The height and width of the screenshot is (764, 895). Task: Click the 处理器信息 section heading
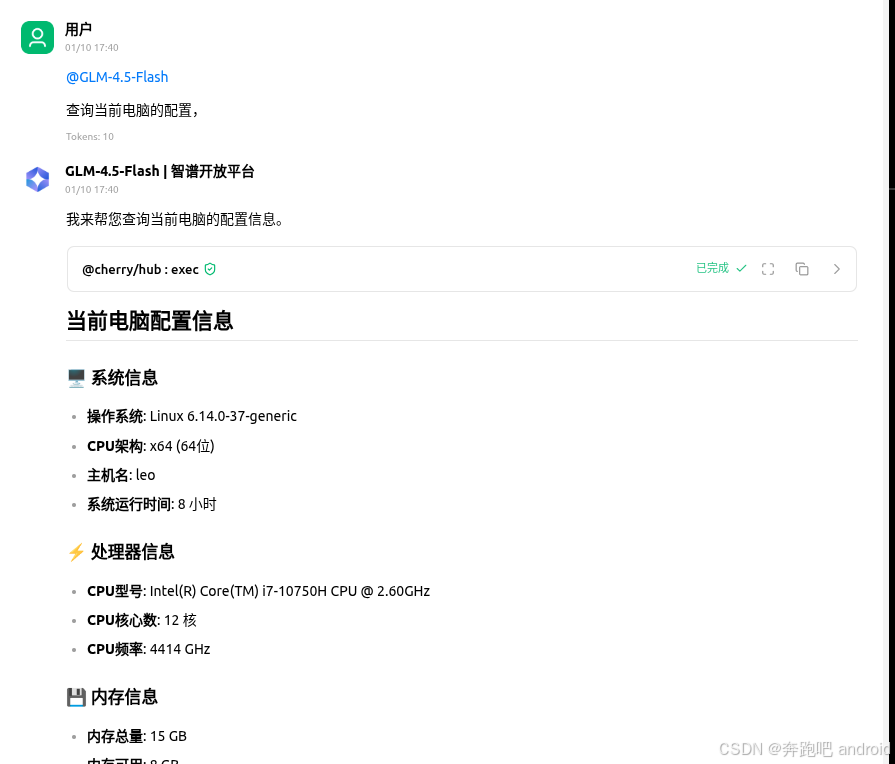click(x=132, y=552)
